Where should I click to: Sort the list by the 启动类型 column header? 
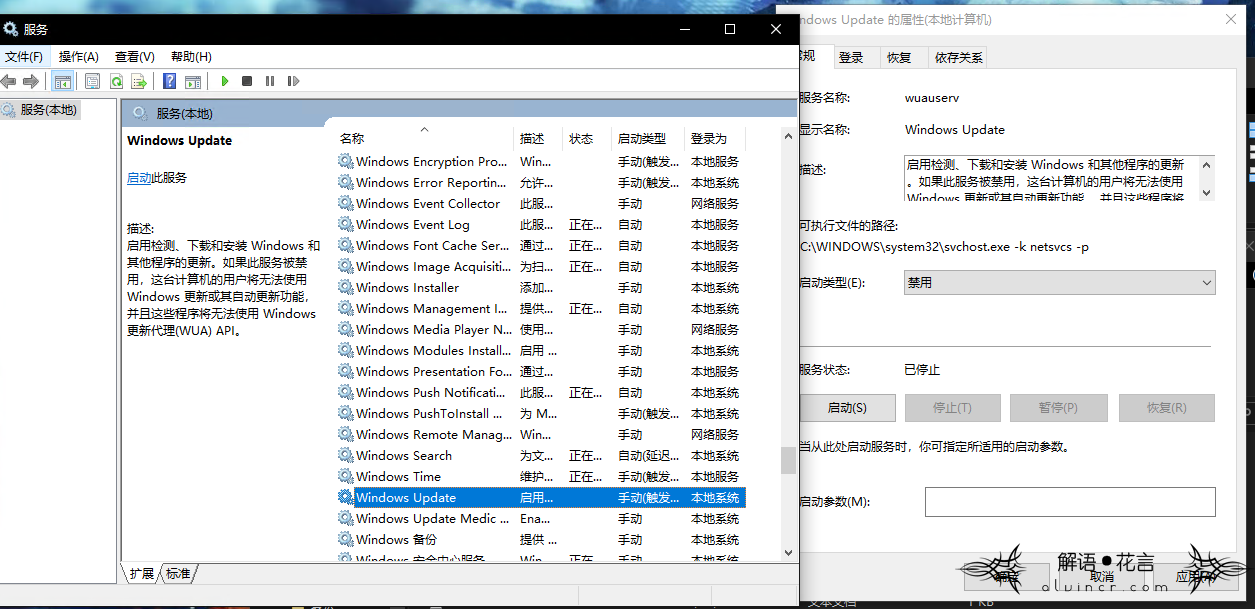(648, 138)
